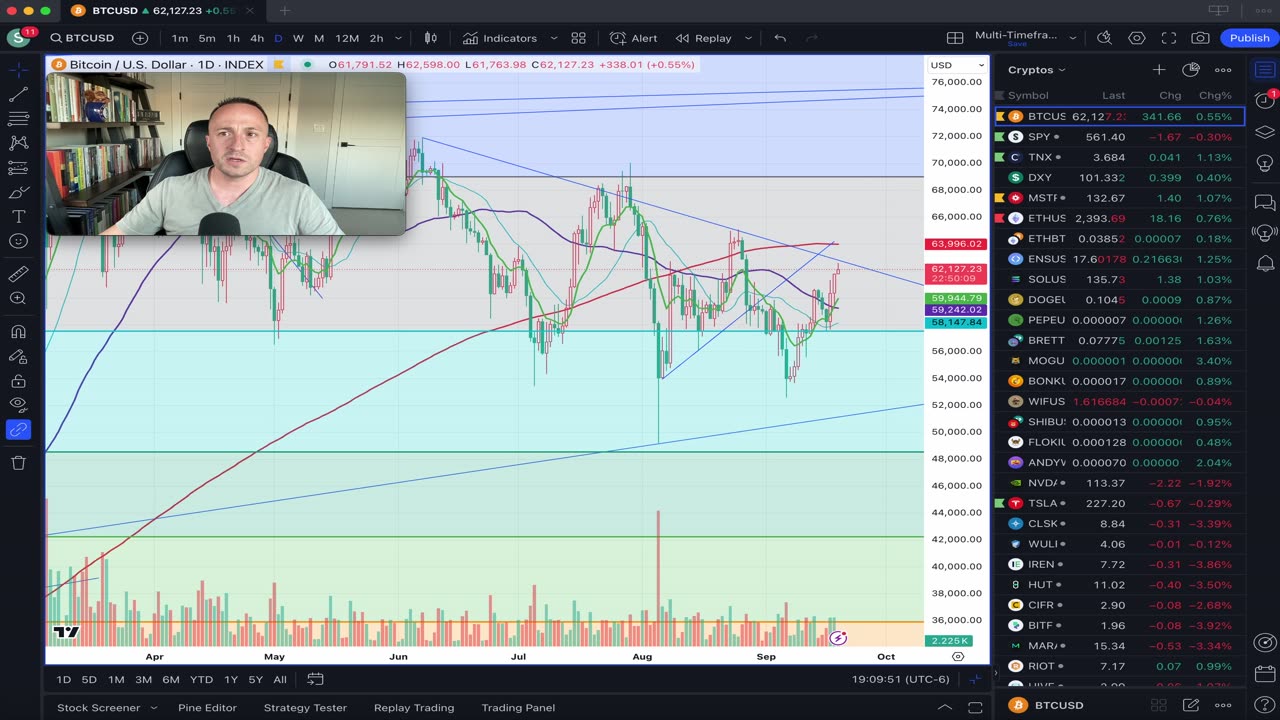Image resolution: width=1280 pixels, height=720 pixels.
Task: Set chart range to 3M
Action: click(143, 679)
